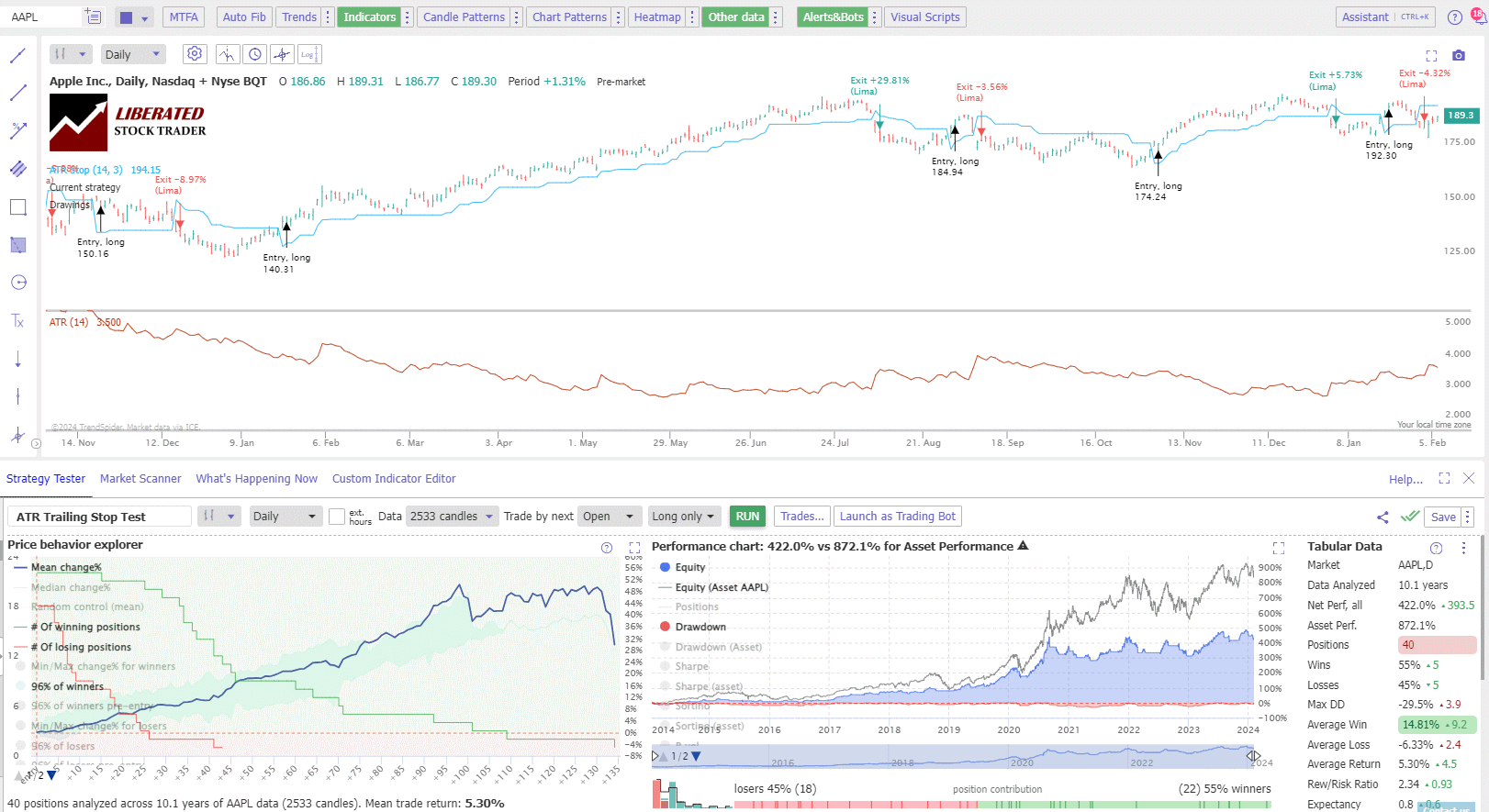1489x812 pixels.
Task: Toggle the Drawdown series in the performance legend
Action: pyautogui.click(x=693, y=627)
